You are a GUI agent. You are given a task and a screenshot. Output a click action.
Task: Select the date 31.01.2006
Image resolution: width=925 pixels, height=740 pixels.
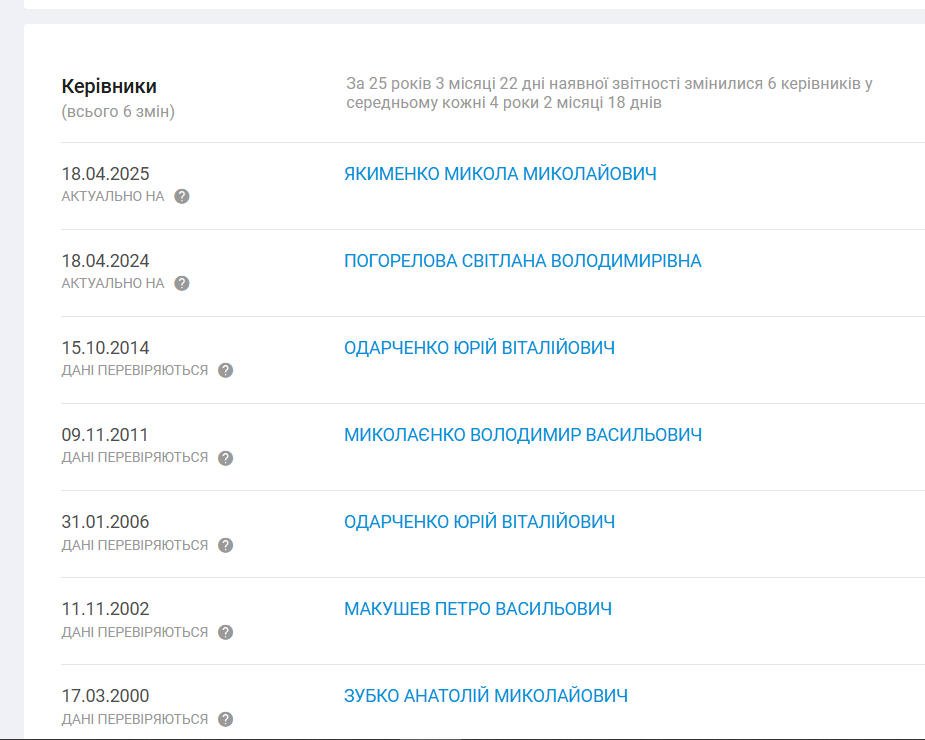pyautogui.click(x=106, y=522)
